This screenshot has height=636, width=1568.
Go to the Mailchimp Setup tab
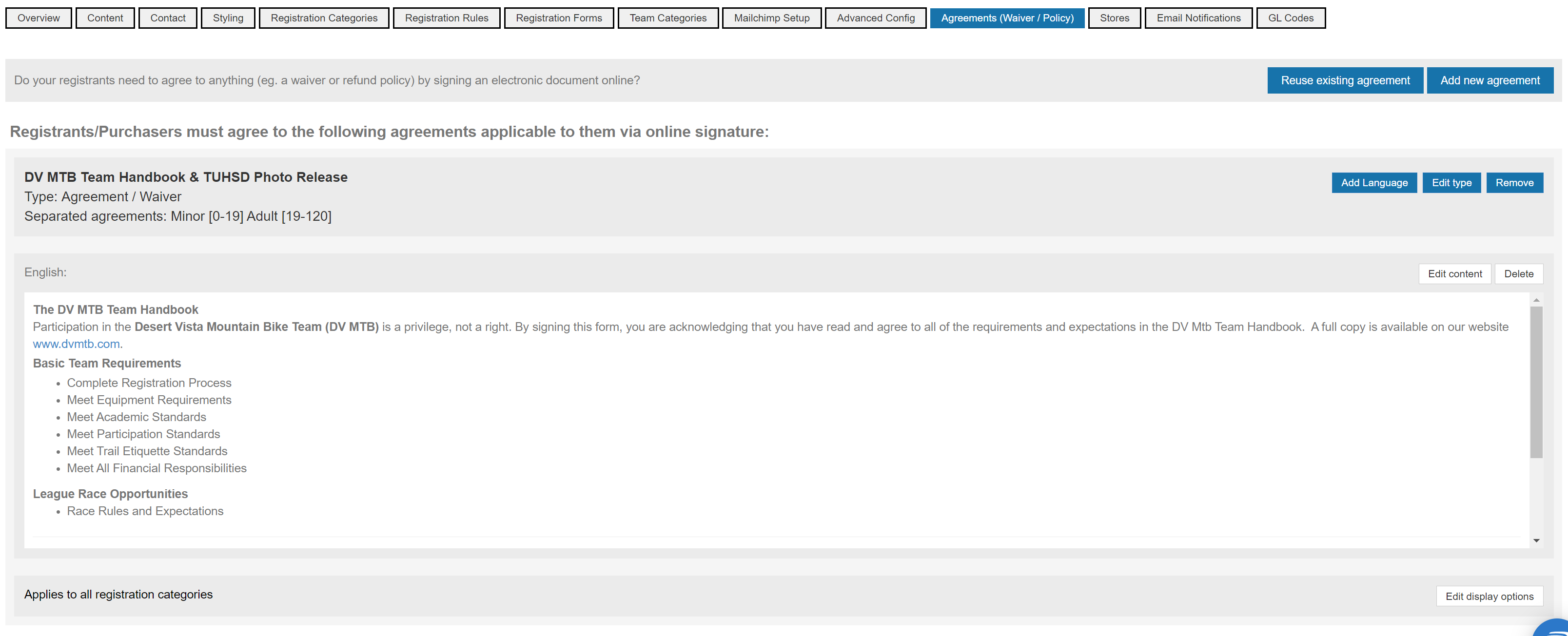pos(771,18)
